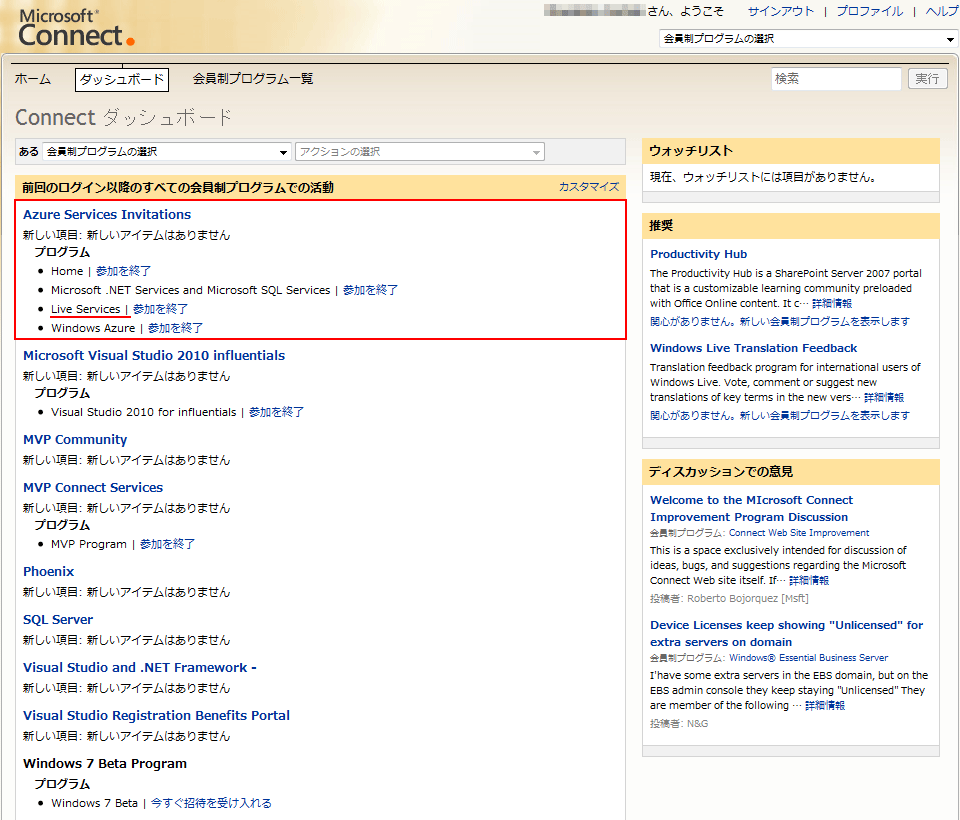
Task: Dismiss Windows Live Translation Feedback recommendation
Action: [x=780, y=415]
